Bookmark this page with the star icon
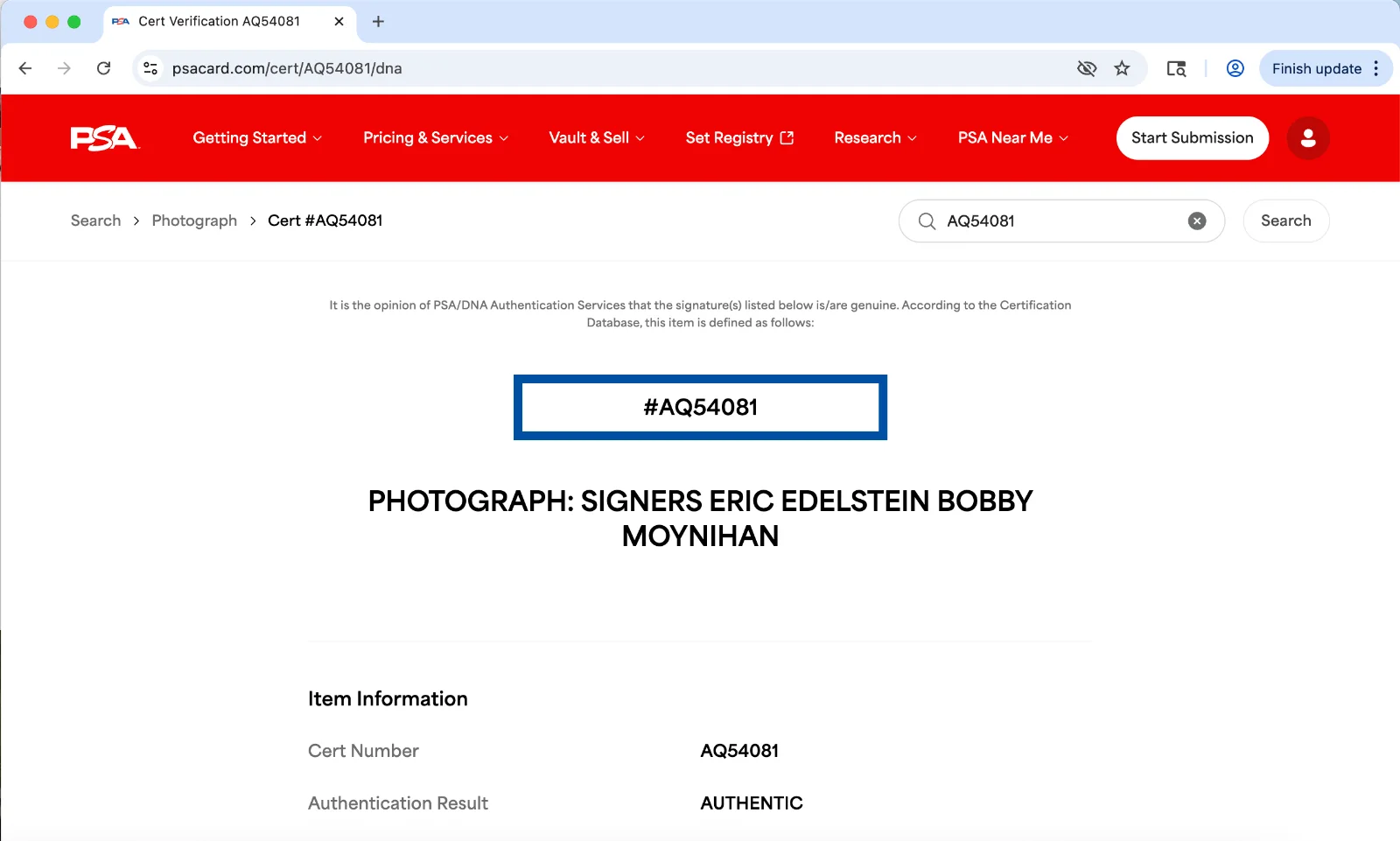Viewport: 1400px width, 841px height. pyautogui.click(x=1122, y=68)
